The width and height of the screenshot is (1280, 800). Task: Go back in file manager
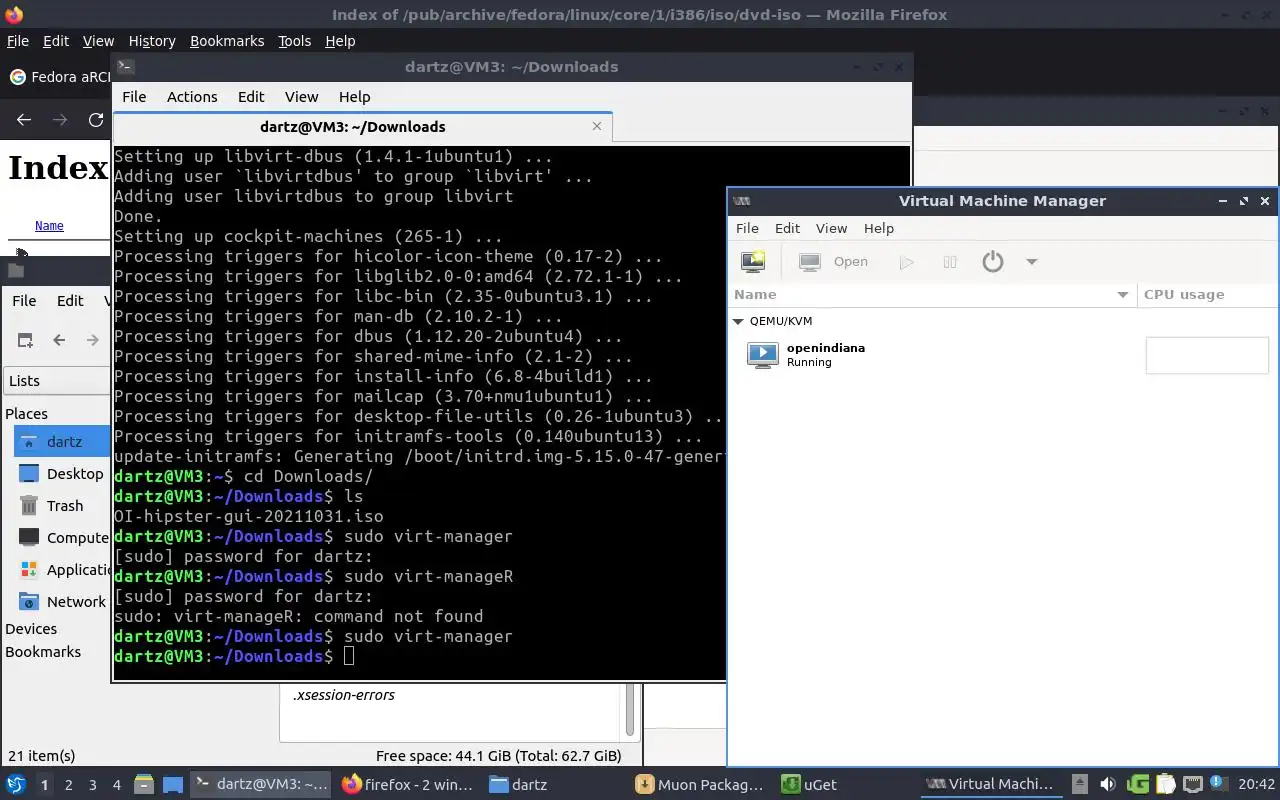point(59,340)
